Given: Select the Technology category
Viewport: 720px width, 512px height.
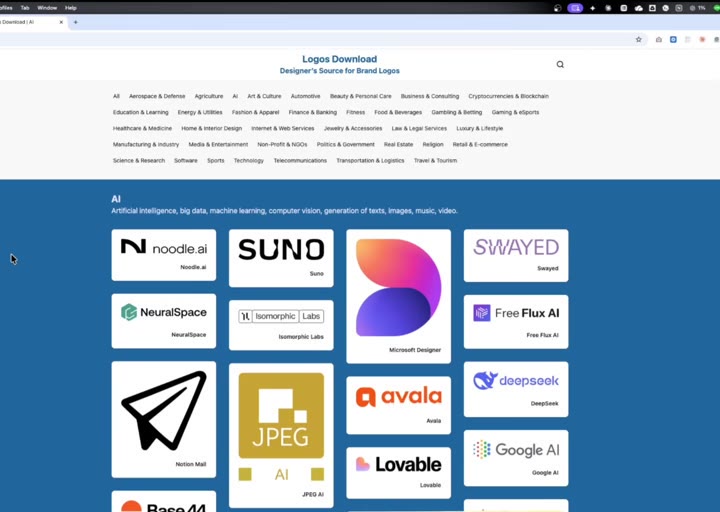Looking at the screenshot, I should point(248,161).
